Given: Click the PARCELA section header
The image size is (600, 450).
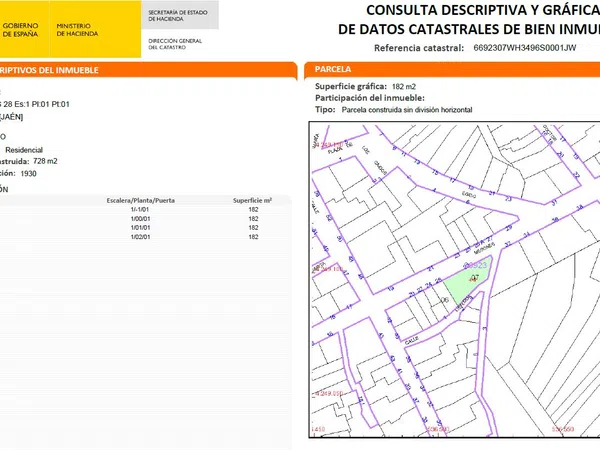Looking at the screenshot, I should pyautogui.click(x=333, y=69).
